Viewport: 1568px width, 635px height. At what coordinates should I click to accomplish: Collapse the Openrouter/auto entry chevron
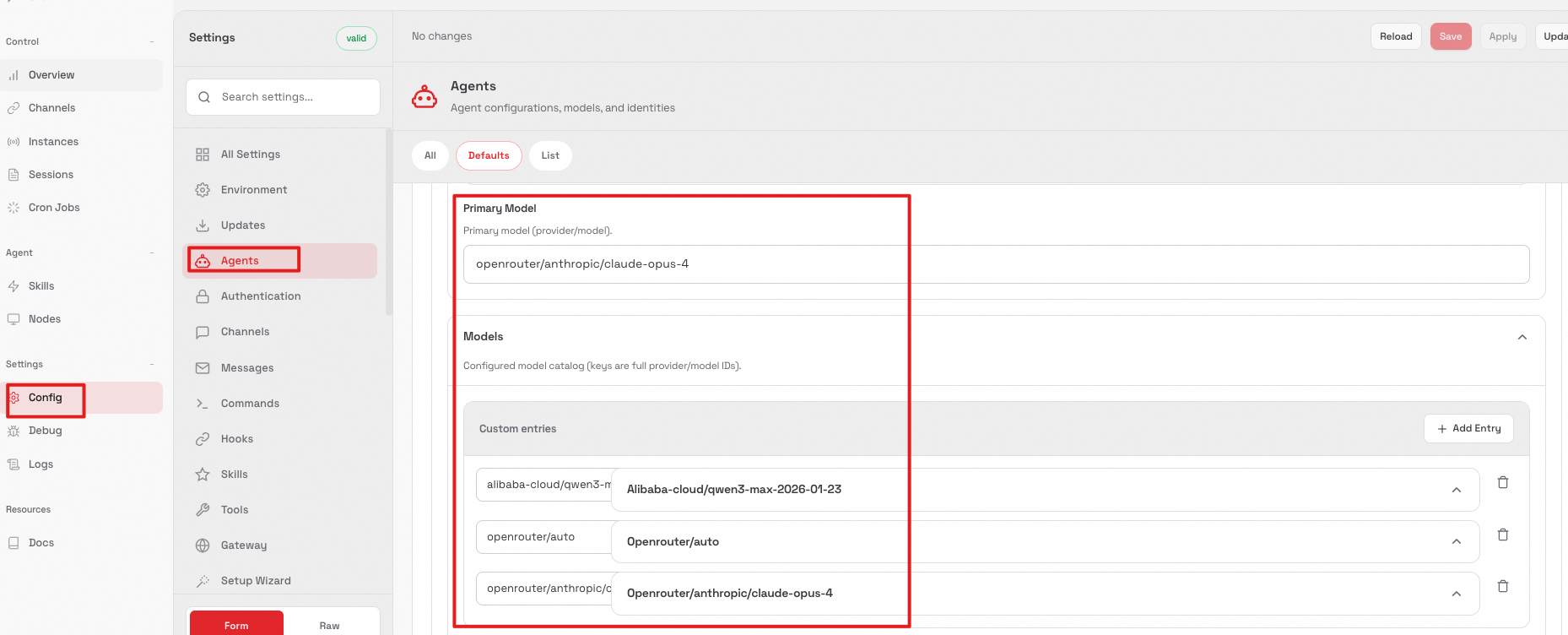(1457, 541)
